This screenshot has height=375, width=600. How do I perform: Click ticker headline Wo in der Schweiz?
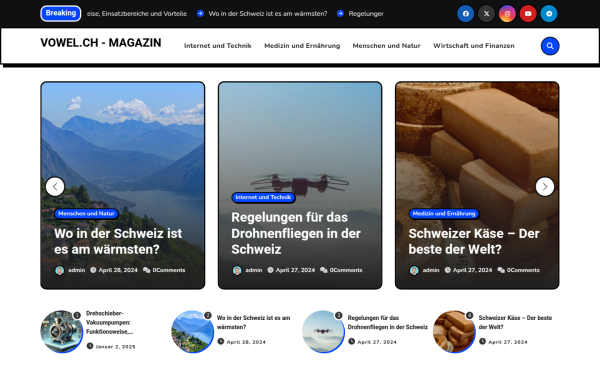pos(267,14)
